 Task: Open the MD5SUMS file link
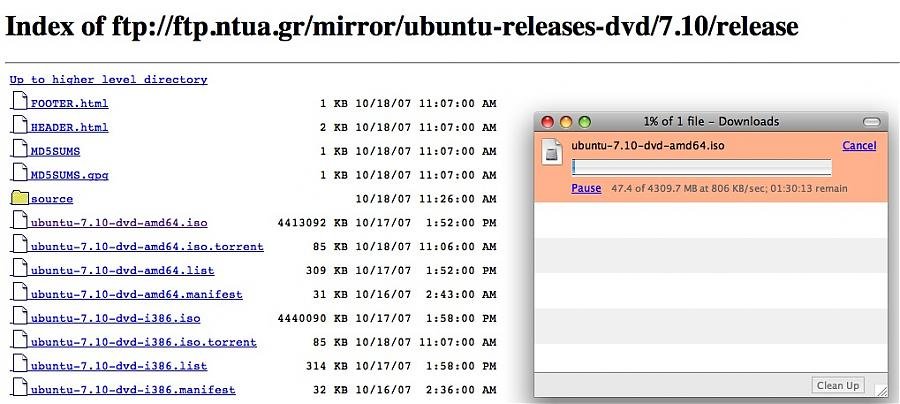click(55, 151)
